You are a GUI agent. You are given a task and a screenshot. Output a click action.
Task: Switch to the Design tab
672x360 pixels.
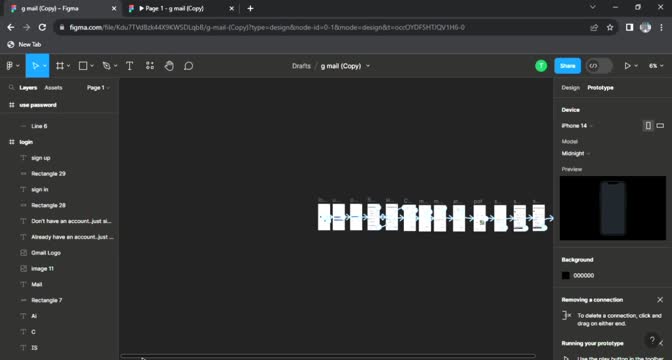(x=570, y=87)
